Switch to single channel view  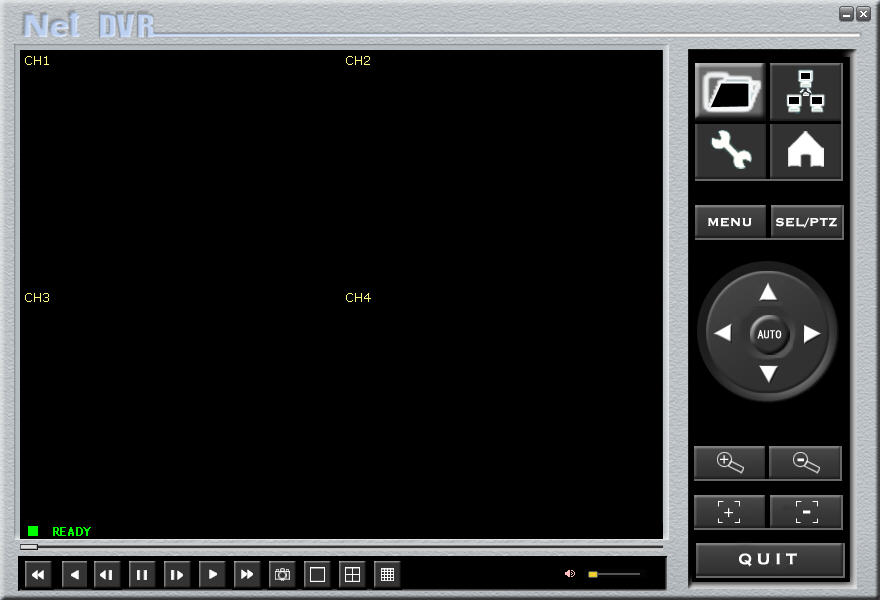pyautogui.click(x=317, y=575)
